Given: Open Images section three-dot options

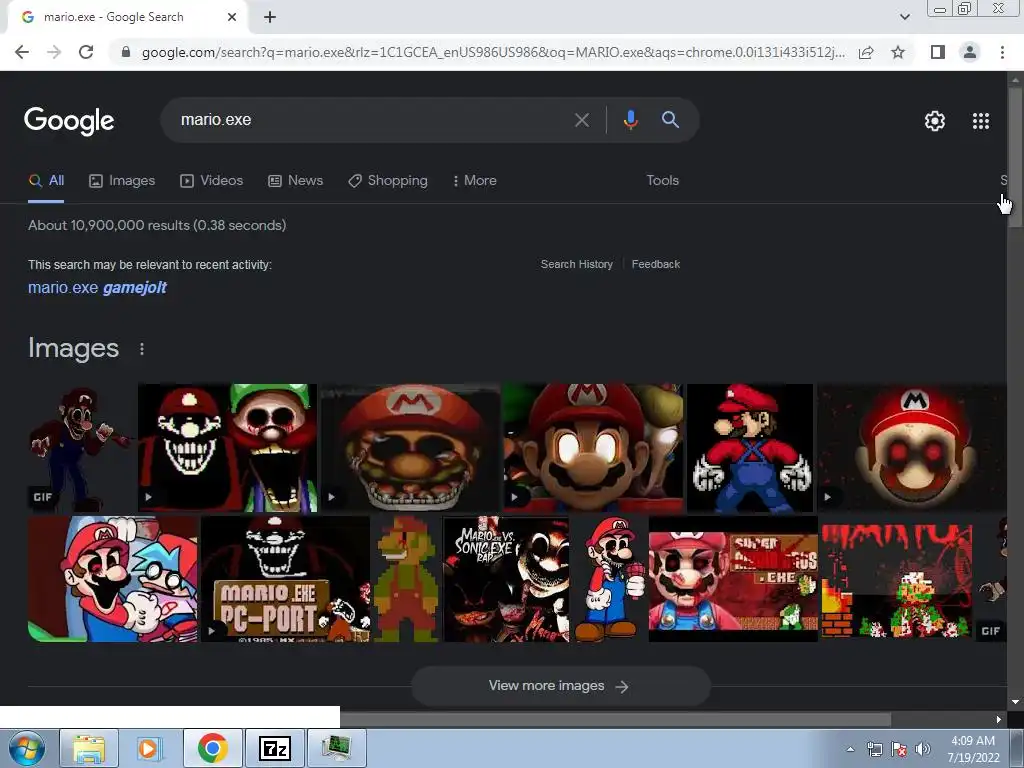Looking at the screenshot, I should coord(142,349).
